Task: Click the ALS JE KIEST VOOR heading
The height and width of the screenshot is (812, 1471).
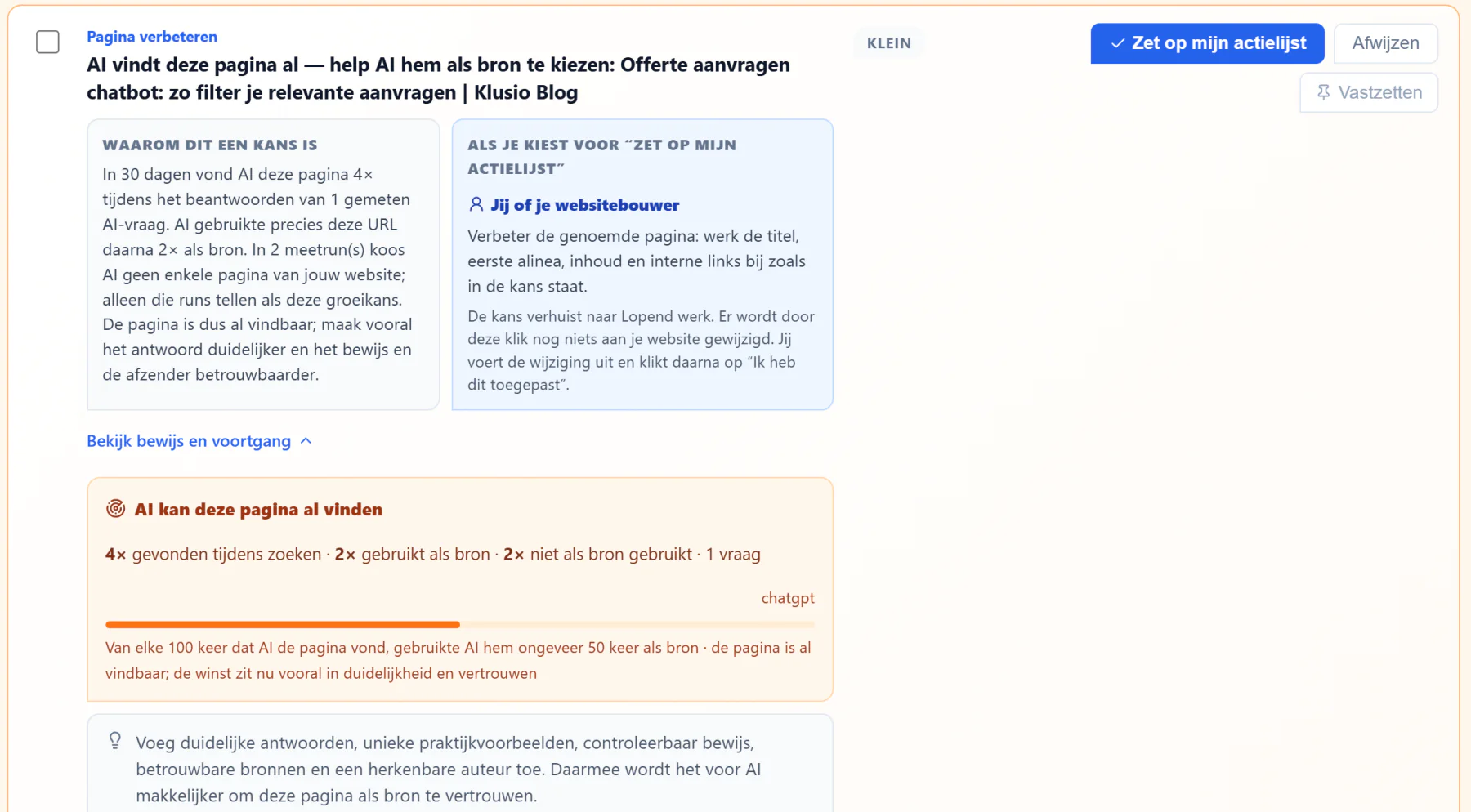Action: [601, 156]
